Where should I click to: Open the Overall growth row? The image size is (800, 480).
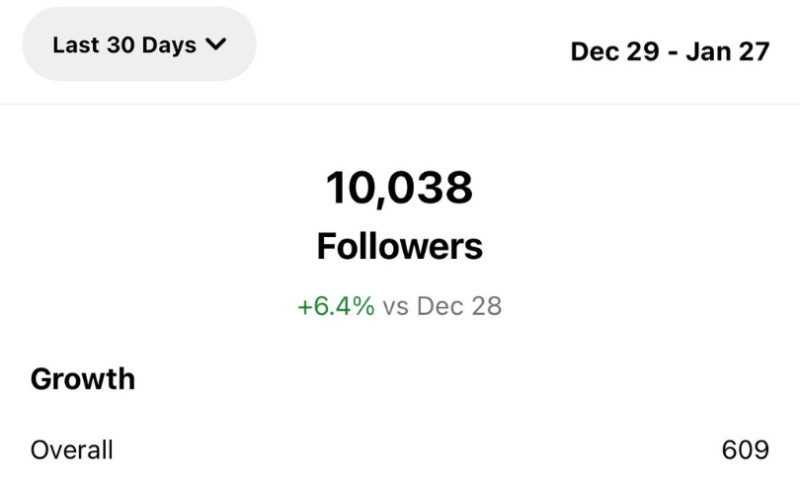coord(72,450)
